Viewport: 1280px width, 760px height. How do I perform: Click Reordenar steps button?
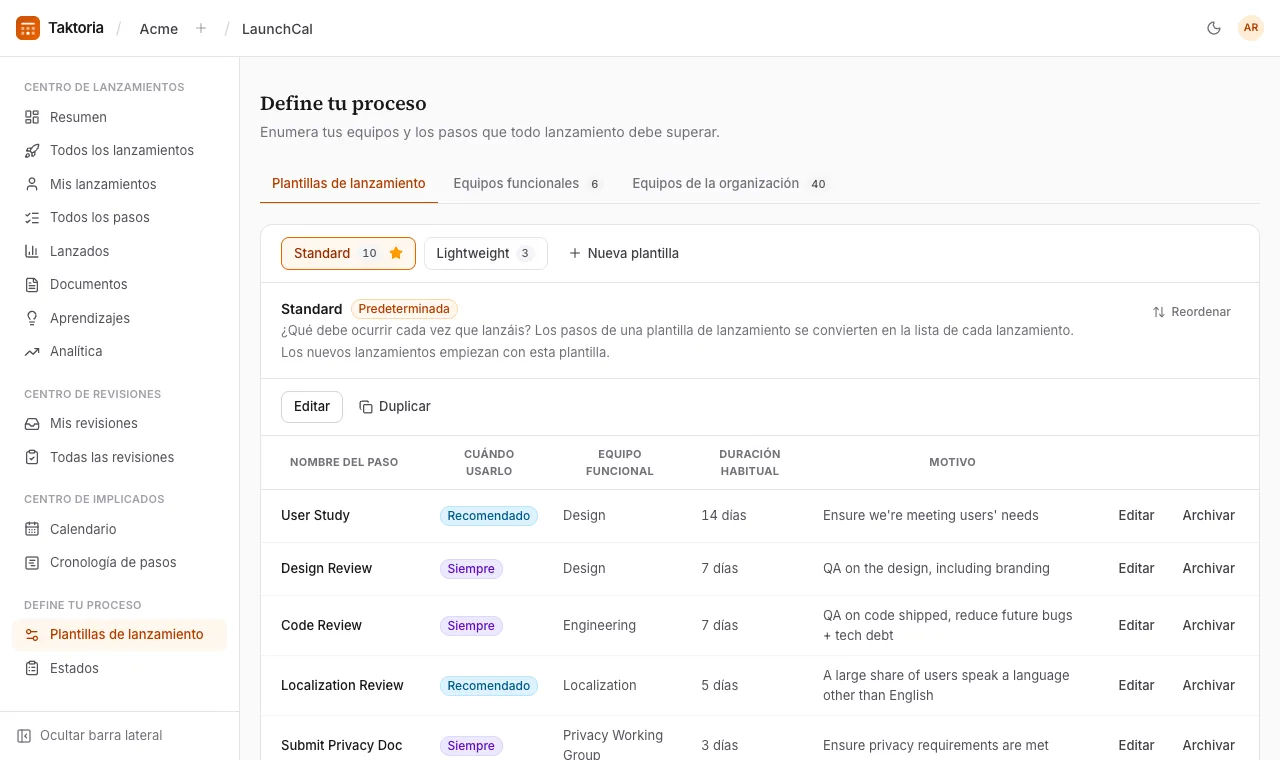click(x=1191, y=312)
